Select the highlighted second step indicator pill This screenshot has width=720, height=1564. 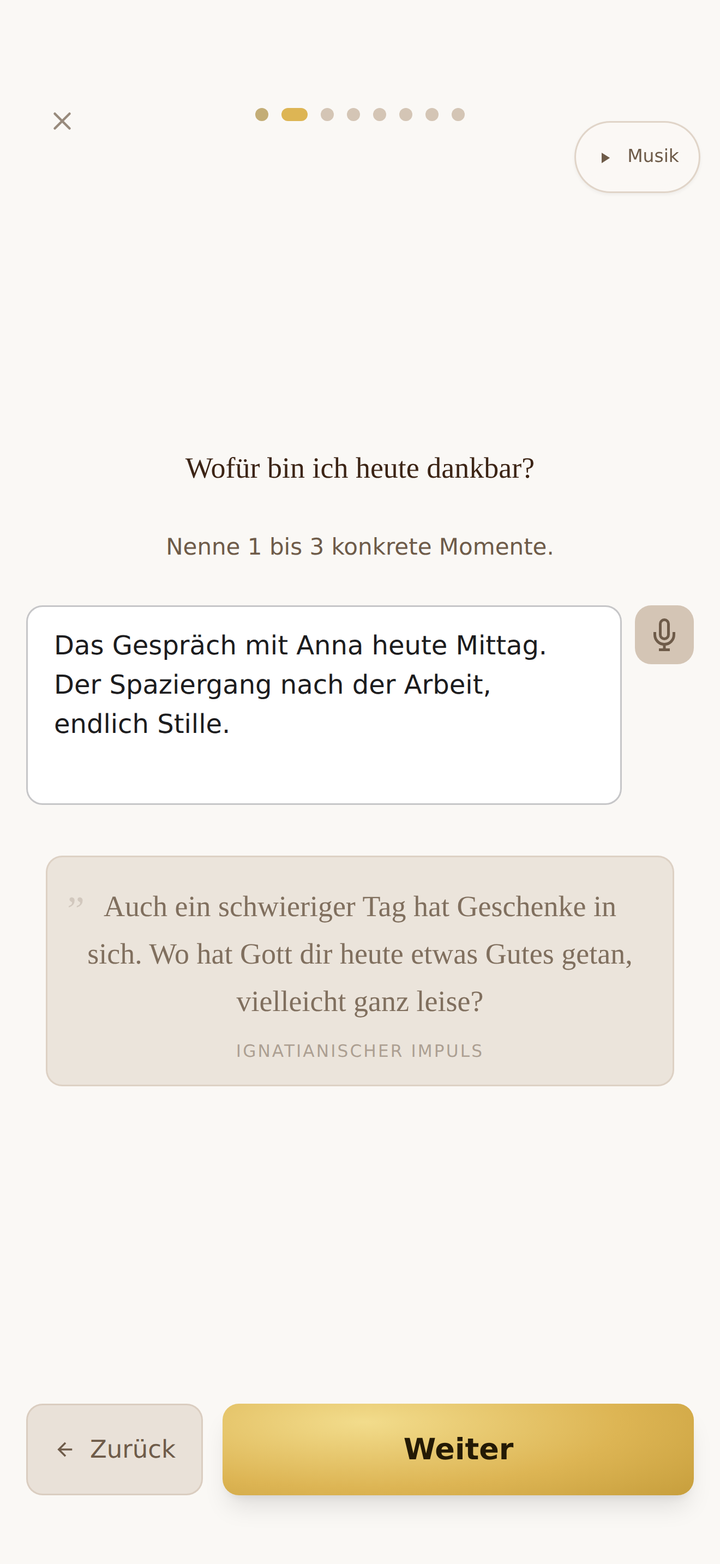tap(294, 114)
